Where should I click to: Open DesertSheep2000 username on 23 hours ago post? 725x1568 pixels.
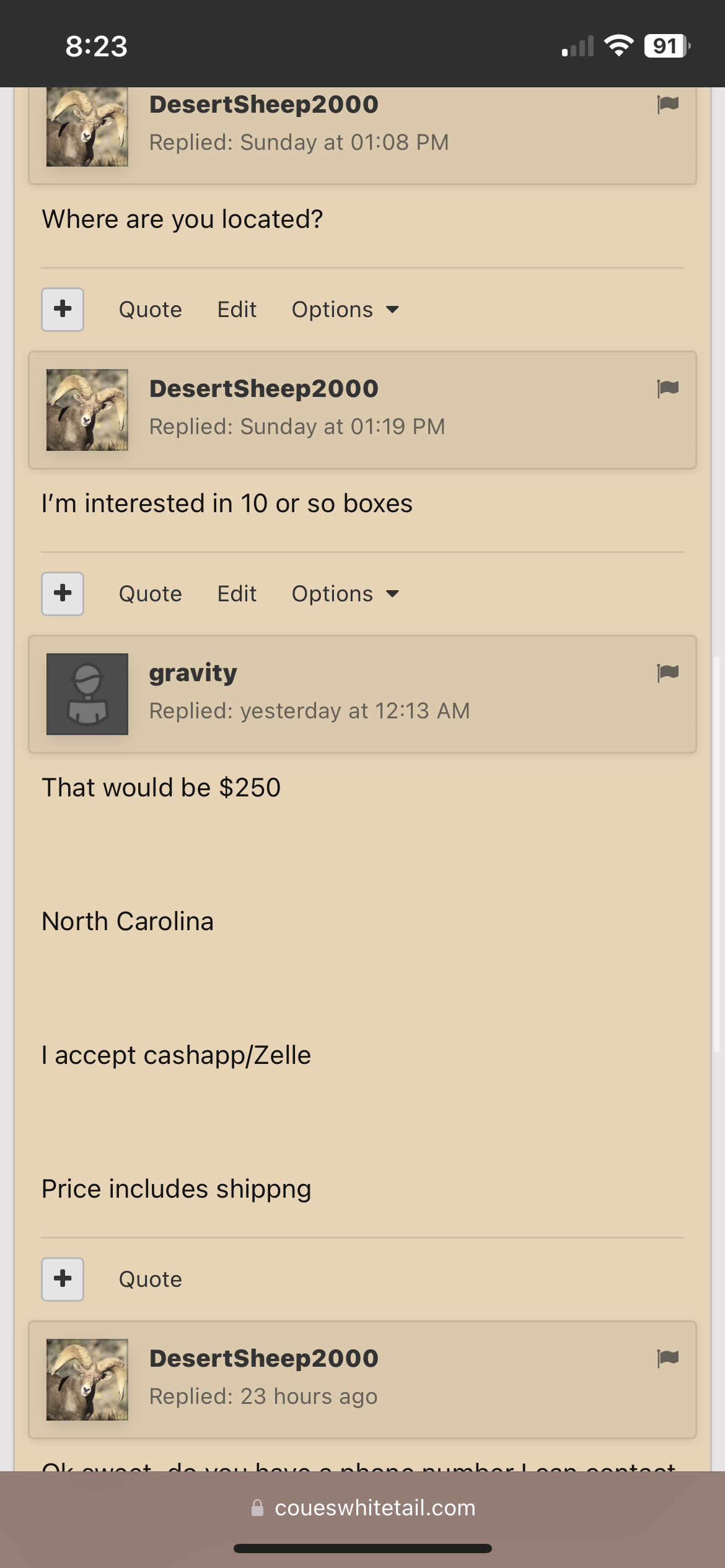point(264,1359)
